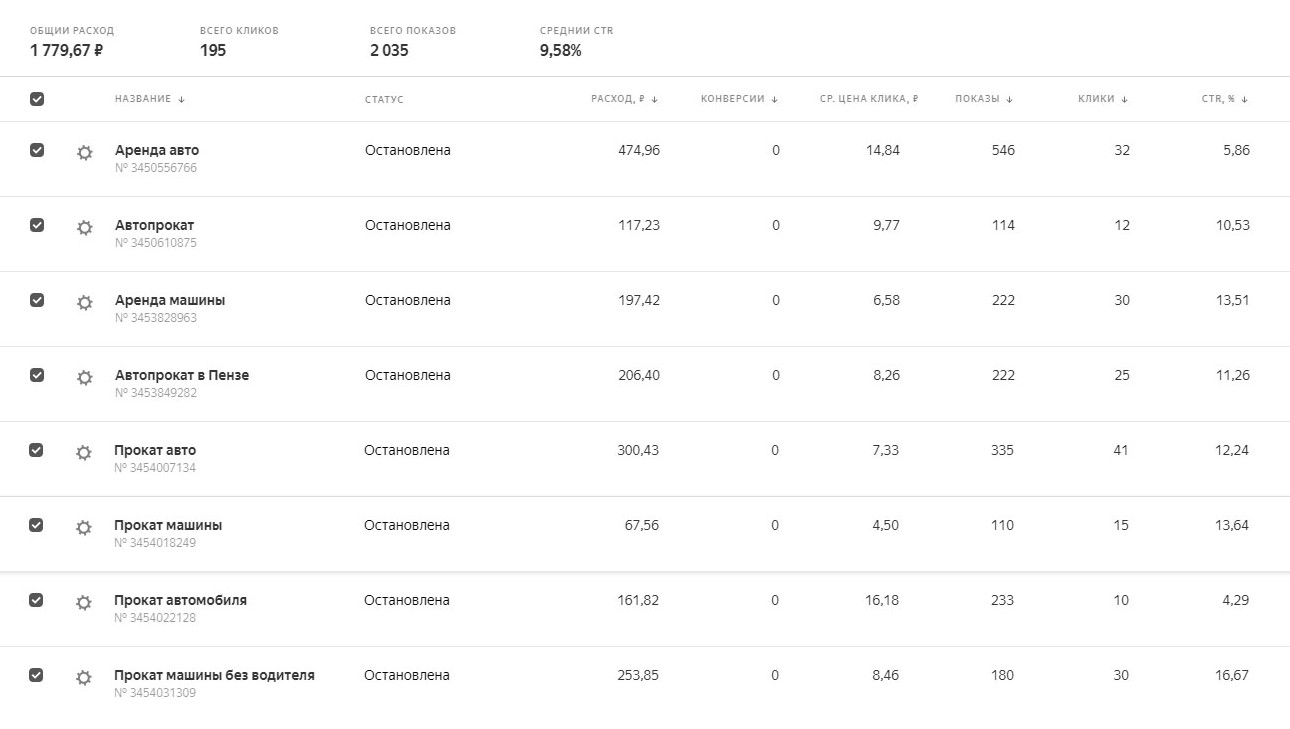Open settings gear for Прокат авто campaign

[84, 452]
